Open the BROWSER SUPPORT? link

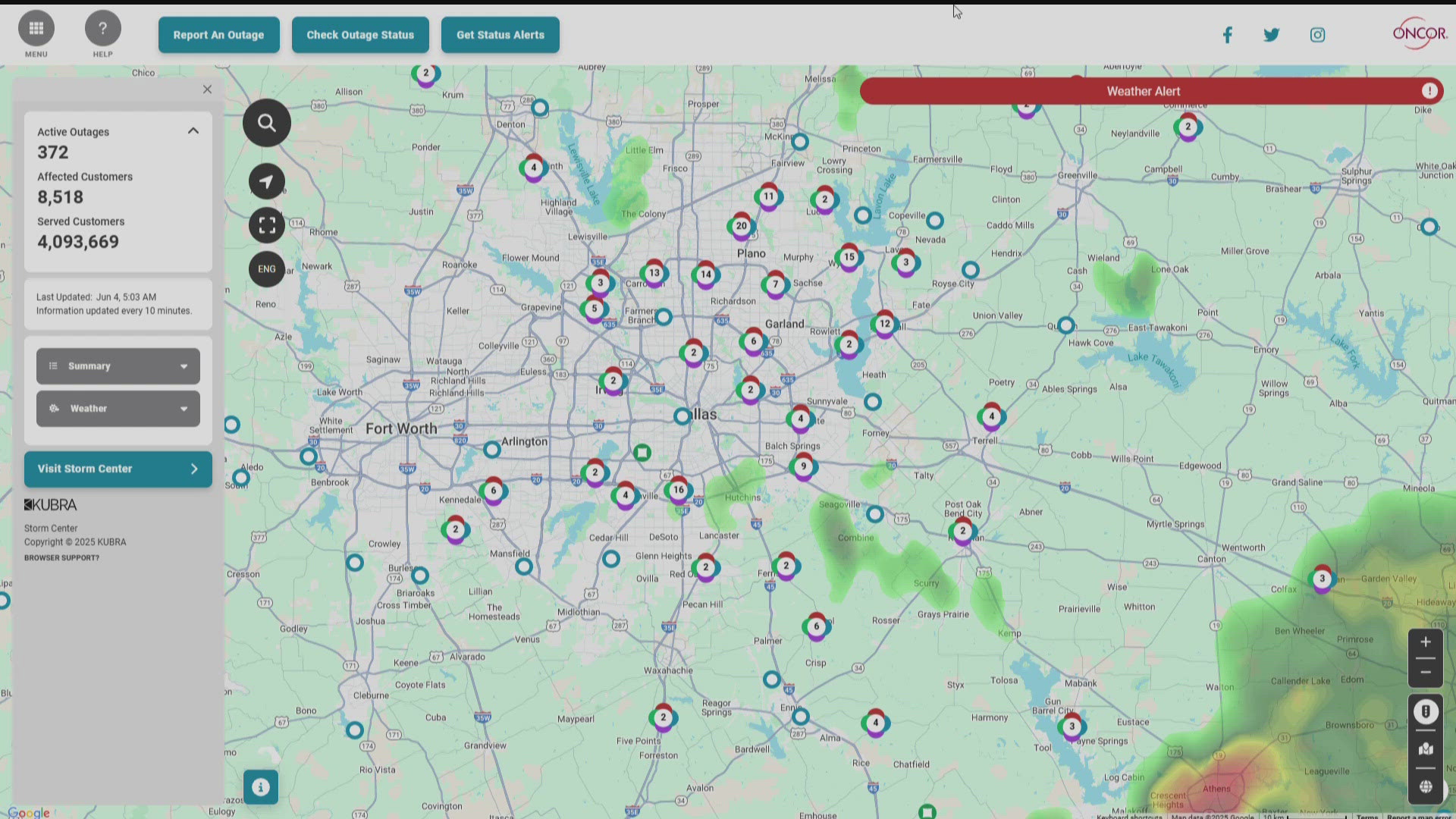click(61, 558)
